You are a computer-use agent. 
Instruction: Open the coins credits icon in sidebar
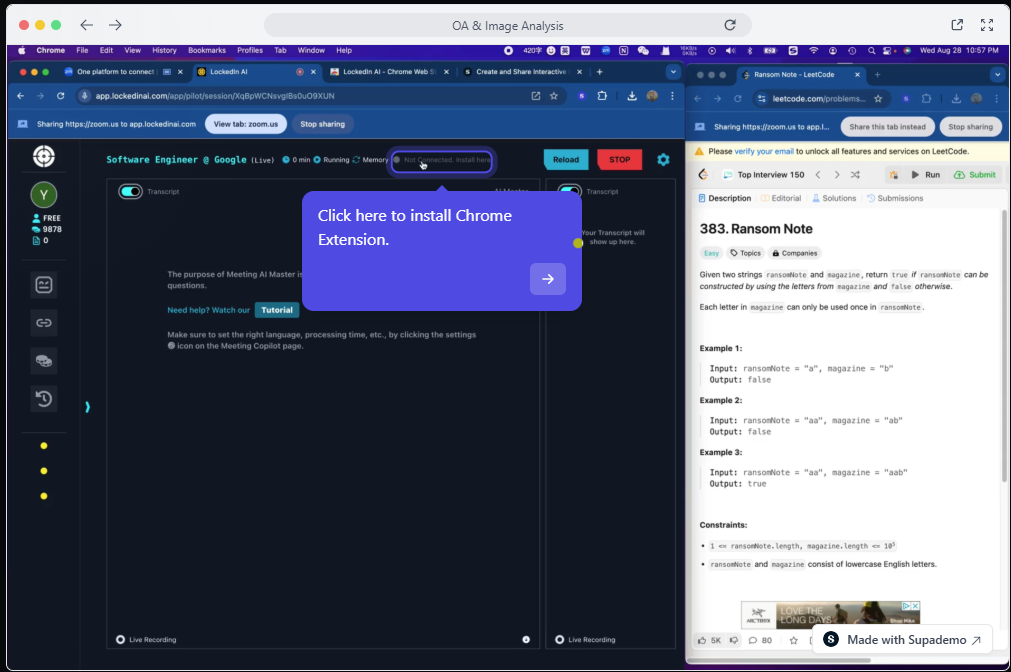point(44,361)
